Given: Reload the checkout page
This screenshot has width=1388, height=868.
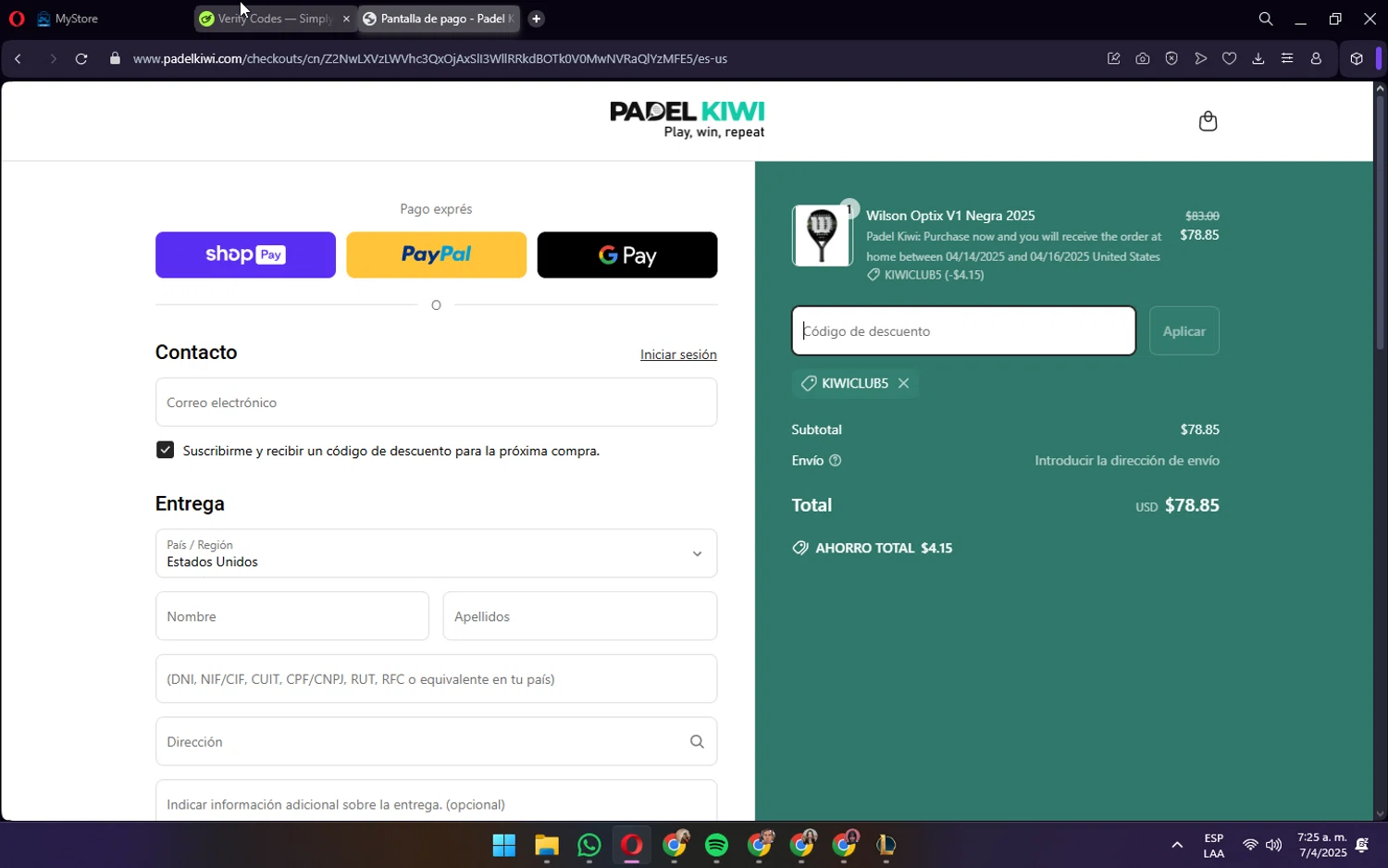Looking at the screenshot, I should pyautogui.click(x=81, y=58).
